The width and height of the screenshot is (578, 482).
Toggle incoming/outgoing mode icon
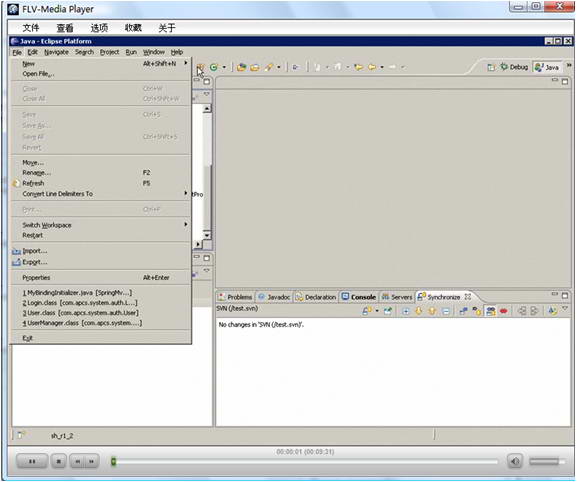491,311
